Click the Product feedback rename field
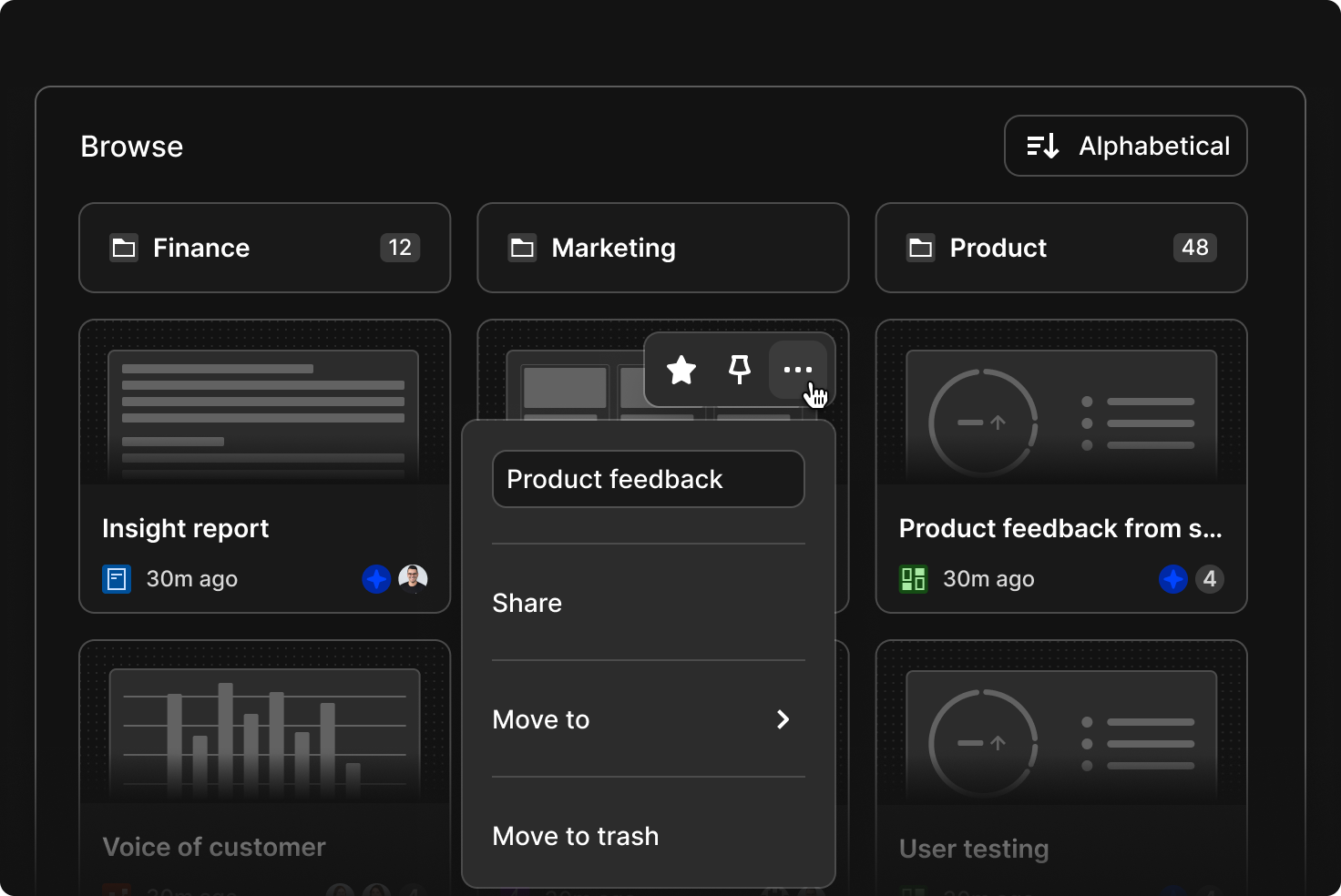 click(648, 479)
